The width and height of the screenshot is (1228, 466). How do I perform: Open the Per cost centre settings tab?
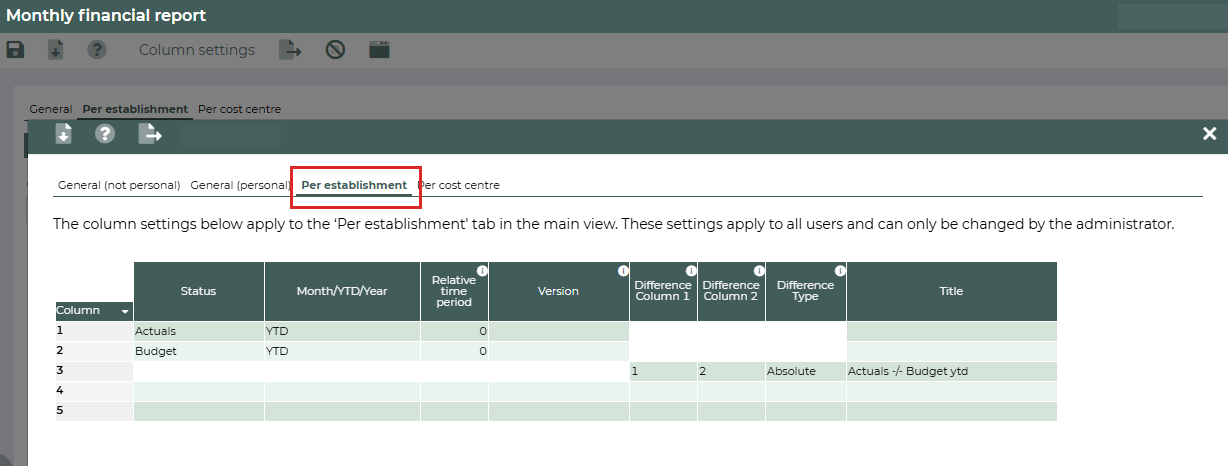460,185
